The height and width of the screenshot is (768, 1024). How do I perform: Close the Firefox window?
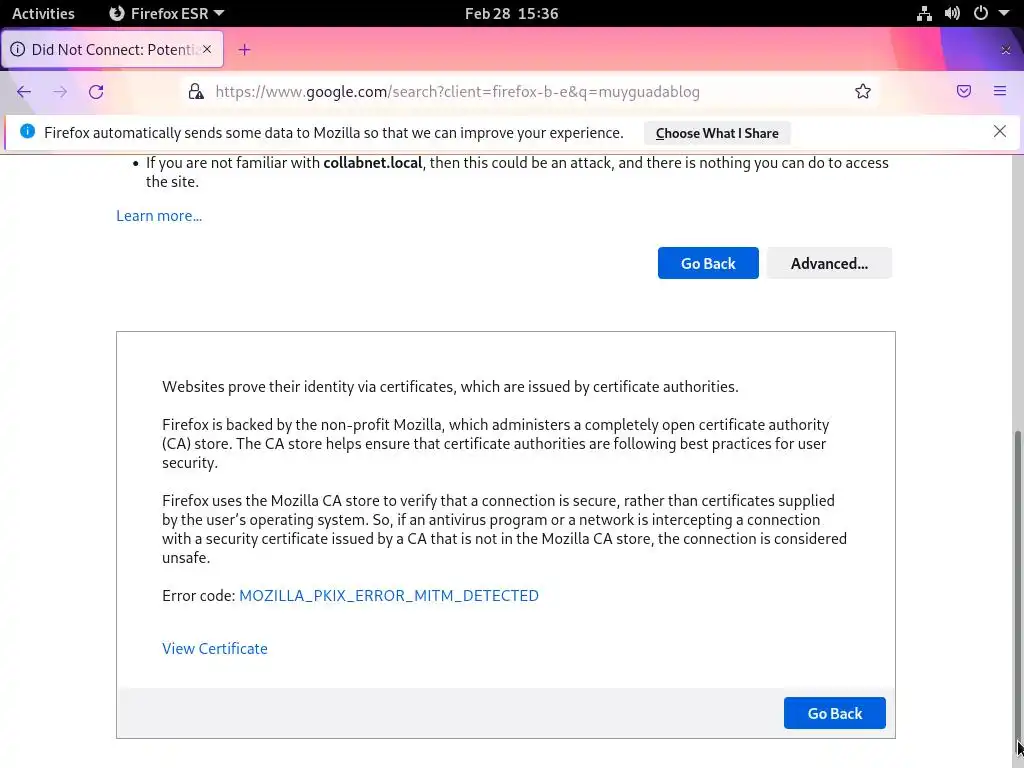pos(1006,50)
